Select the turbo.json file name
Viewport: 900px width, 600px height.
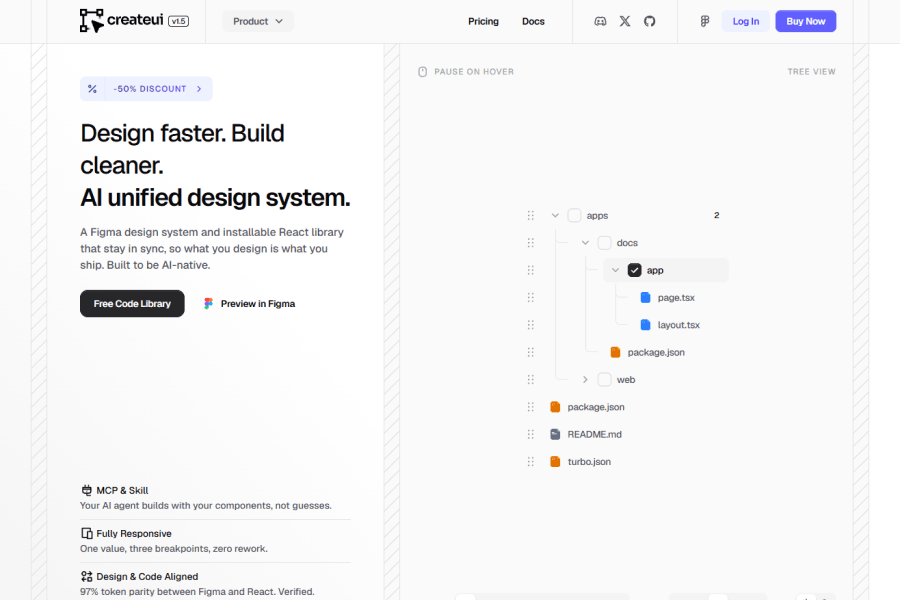pos(589,462)
